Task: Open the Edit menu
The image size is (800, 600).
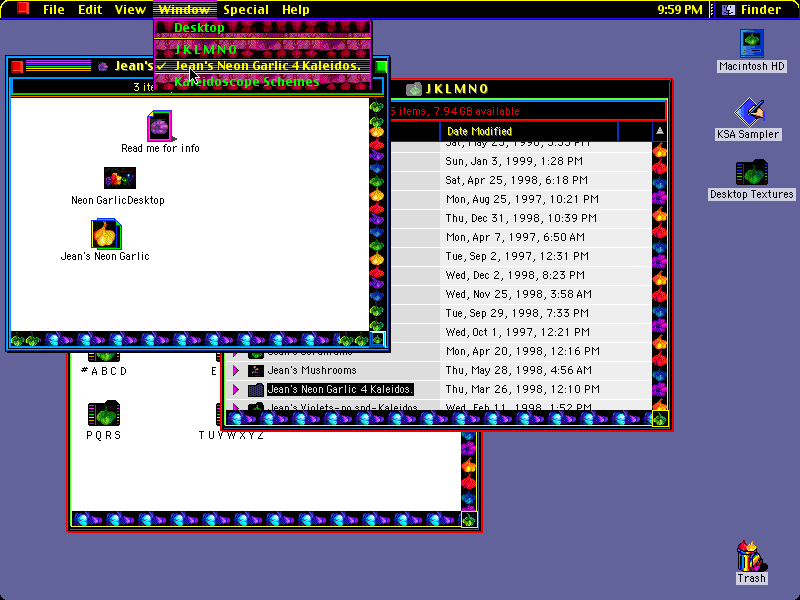Action: 90,9
